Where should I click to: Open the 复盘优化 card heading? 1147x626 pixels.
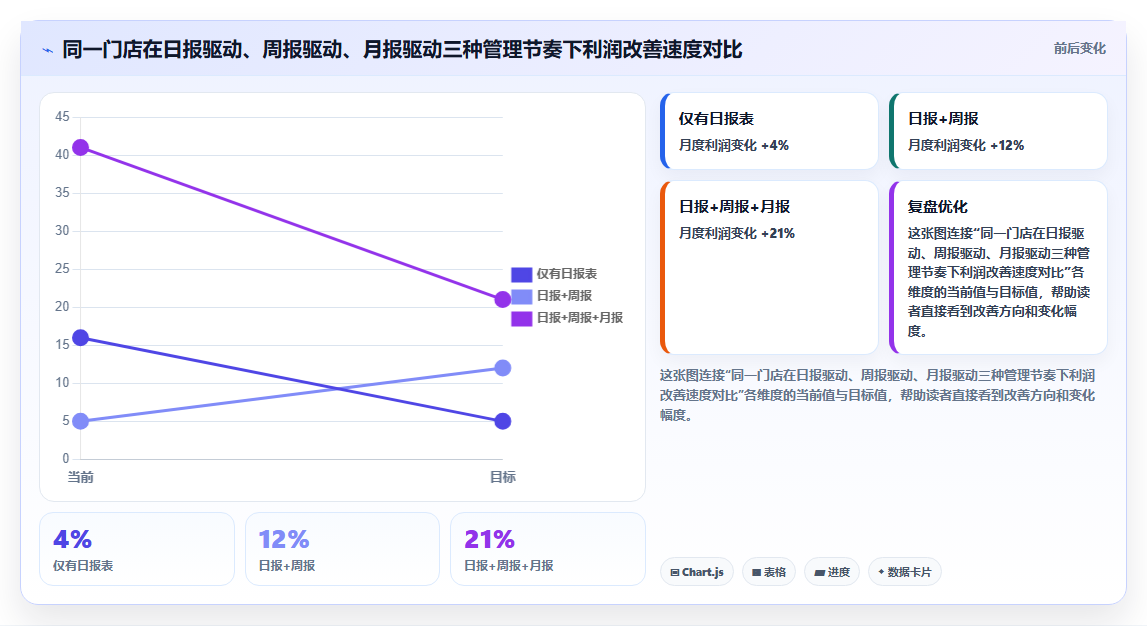[x=938, y=207]
